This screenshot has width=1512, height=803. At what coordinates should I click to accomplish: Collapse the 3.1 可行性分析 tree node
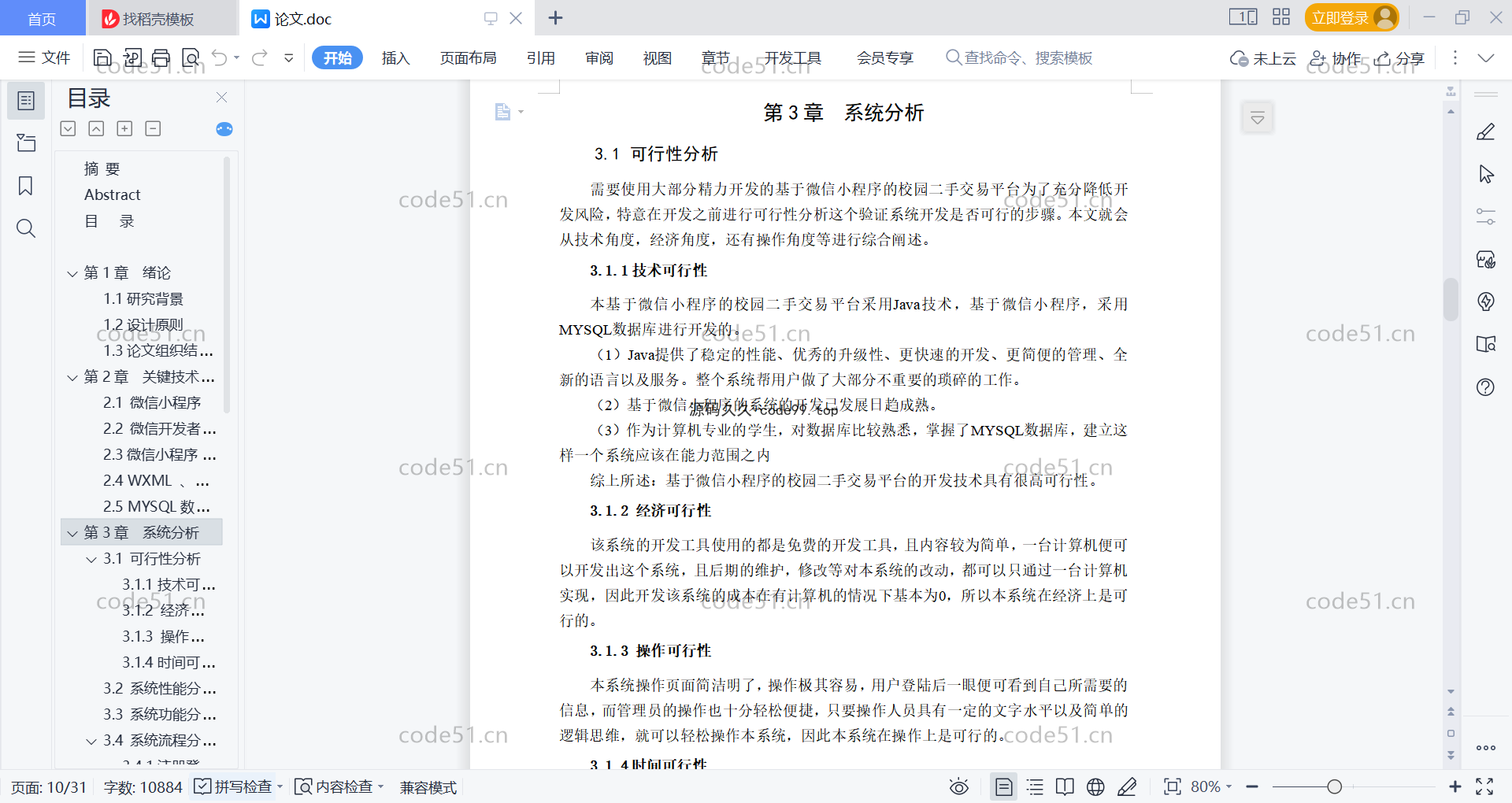[91, 559]
